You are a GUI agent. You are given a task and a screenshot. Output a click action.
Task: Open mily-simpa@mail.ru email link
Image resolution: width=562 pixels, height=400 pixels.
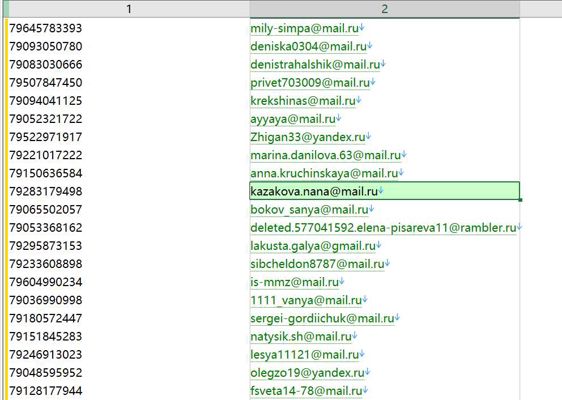(x=304, y=28)
